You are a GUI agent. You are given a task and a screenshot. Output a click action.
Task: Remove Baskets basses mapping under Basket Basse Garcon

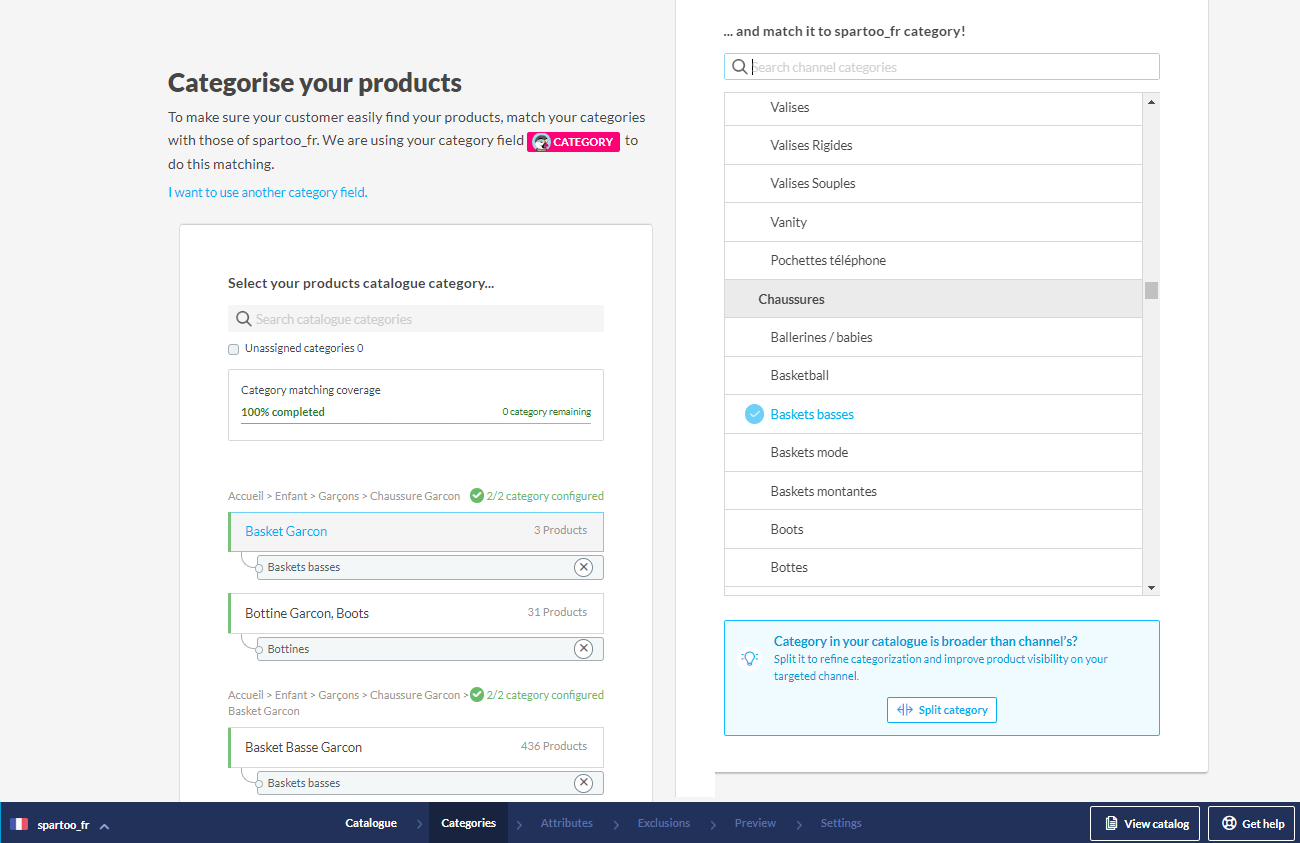coord(583,783)
